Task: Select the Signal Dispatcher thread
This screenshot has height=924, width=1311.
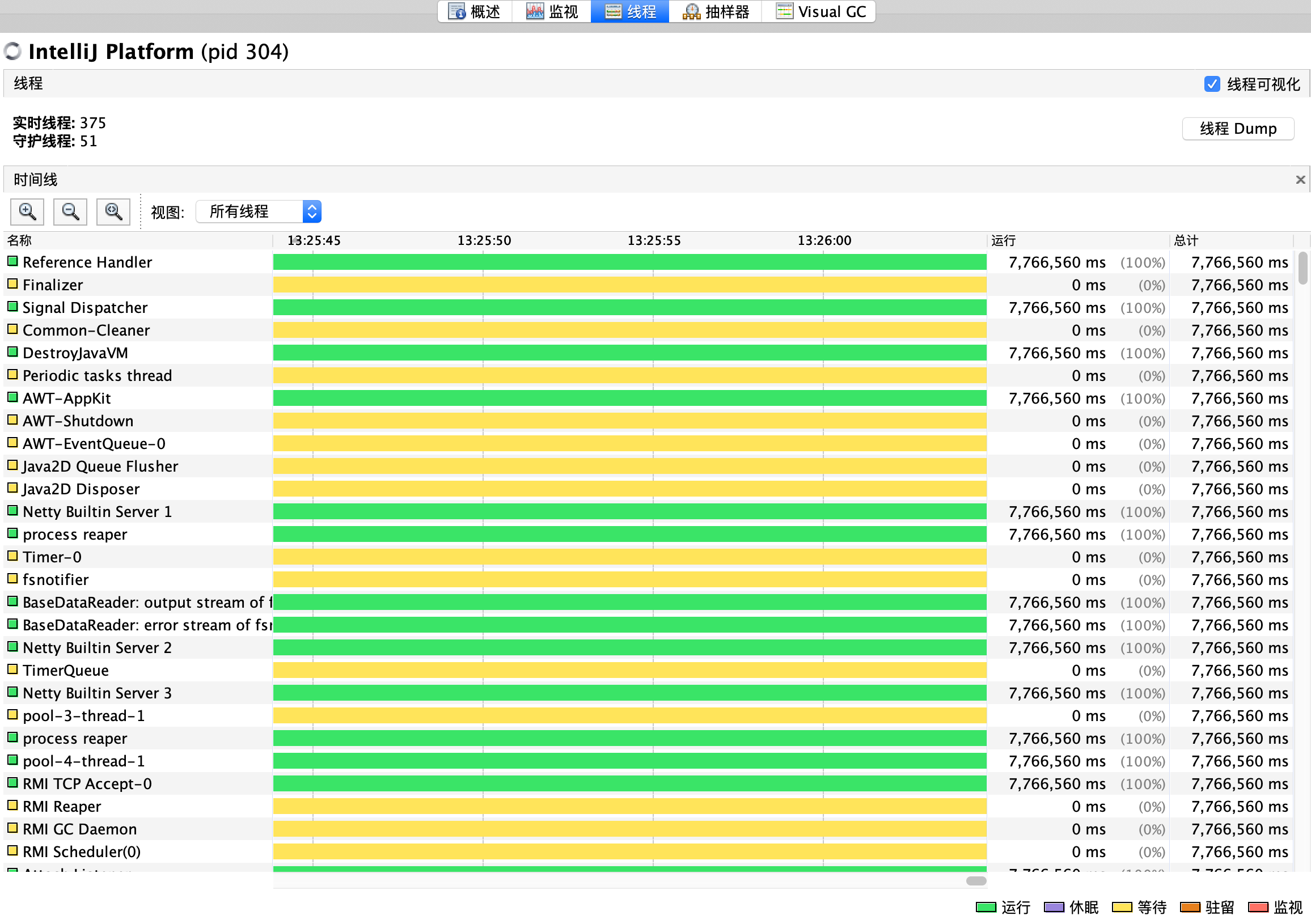Action: [85, 308]
